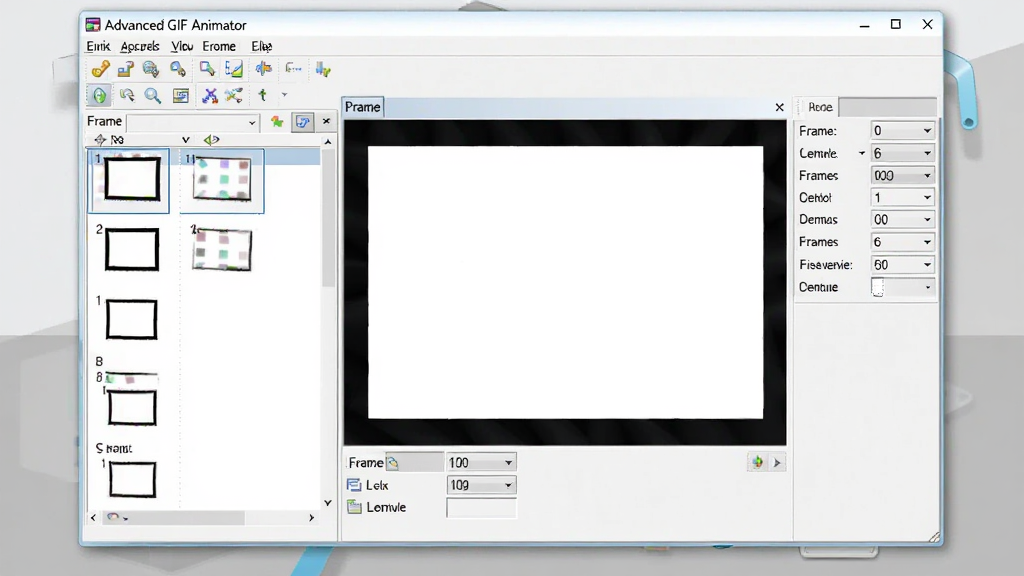Click the blue and green bars toolbar icon
1024x576 pixels.
click(323, 69)
